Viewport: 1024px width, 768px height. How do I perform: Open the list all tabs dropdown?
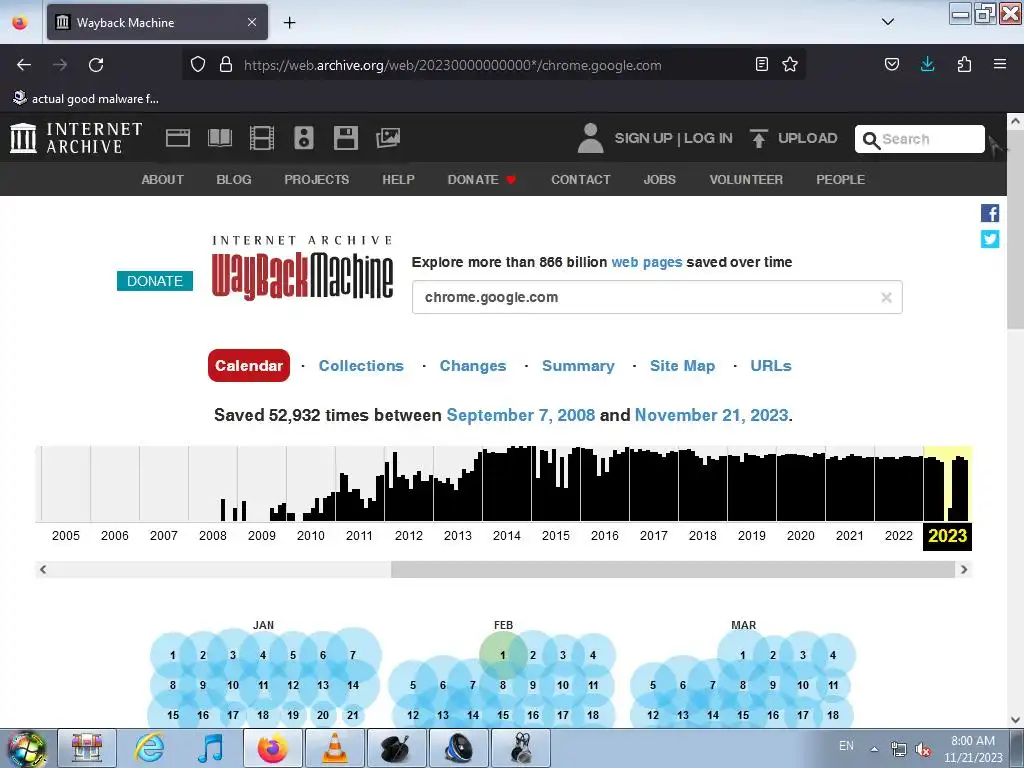tap(888, 22)
